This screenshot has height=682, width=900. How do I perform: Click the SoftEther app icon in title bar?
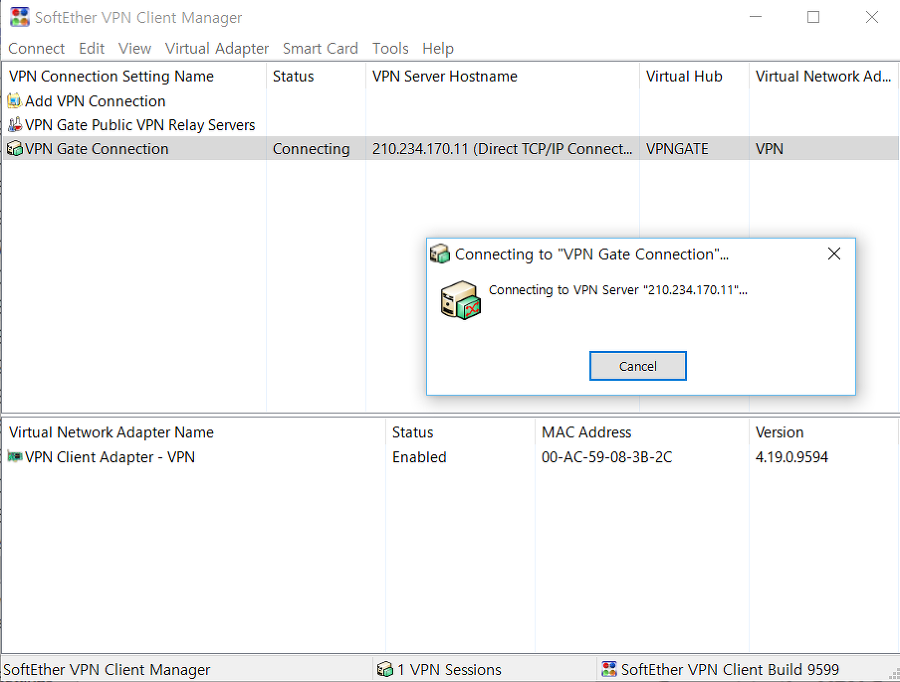pyautogui.click(x=20, y=17)
